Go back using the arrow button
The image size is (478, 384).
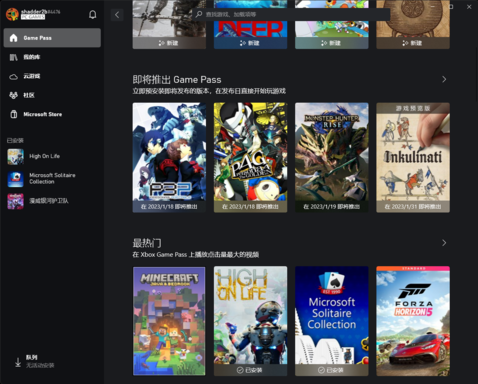(x=117, y=15)
